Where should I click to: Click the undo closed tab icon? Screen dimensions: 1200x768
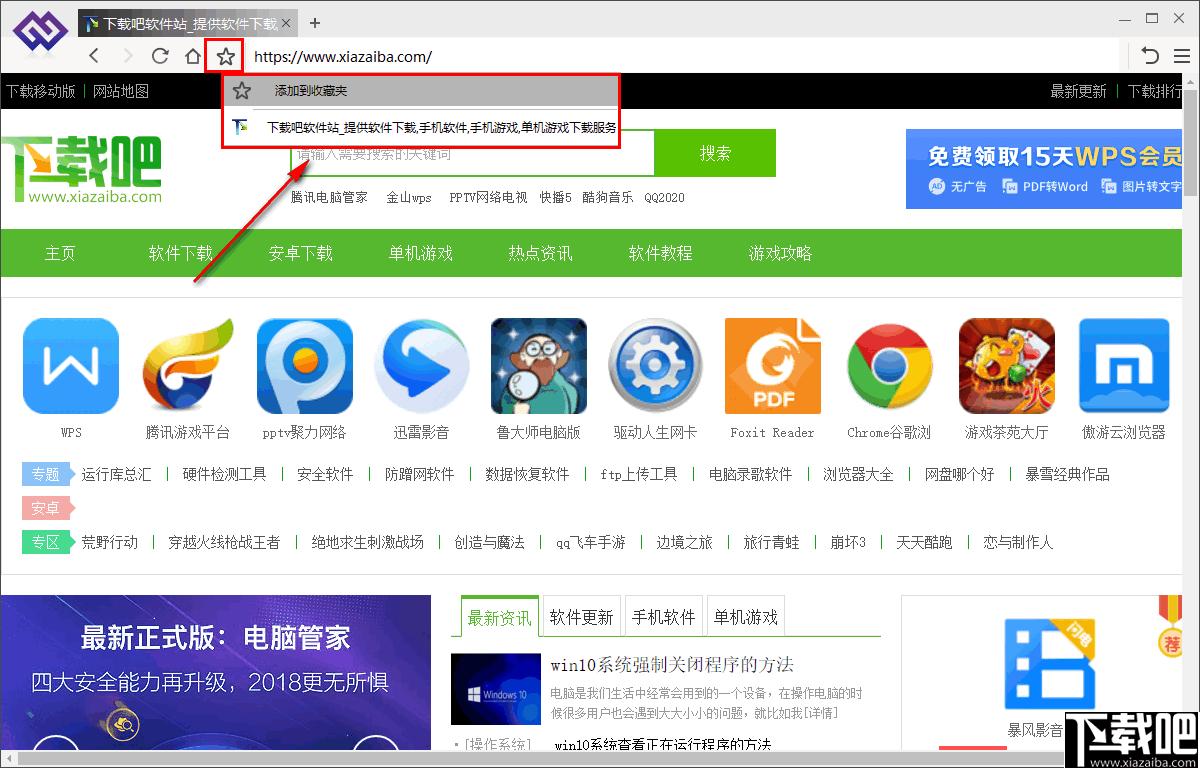click(x=1151, y=56)
